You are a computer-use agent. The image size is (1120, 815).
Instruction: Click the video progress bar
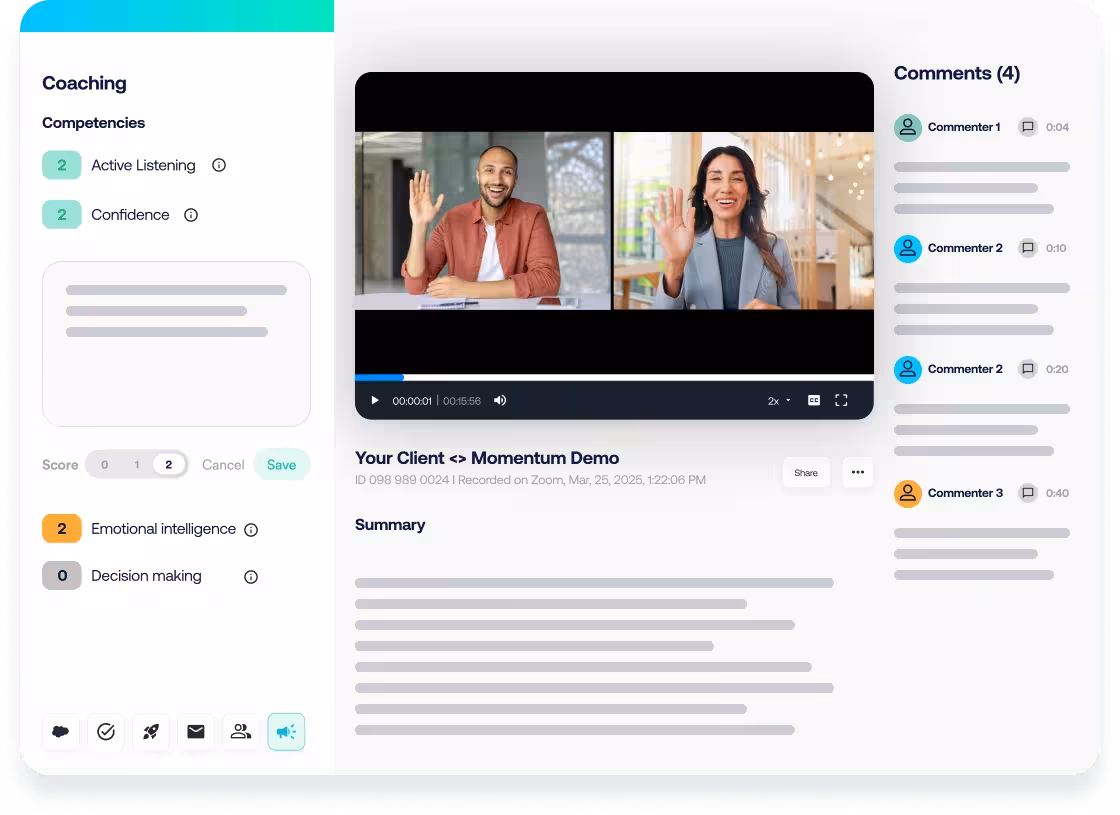tap(614, 377)
